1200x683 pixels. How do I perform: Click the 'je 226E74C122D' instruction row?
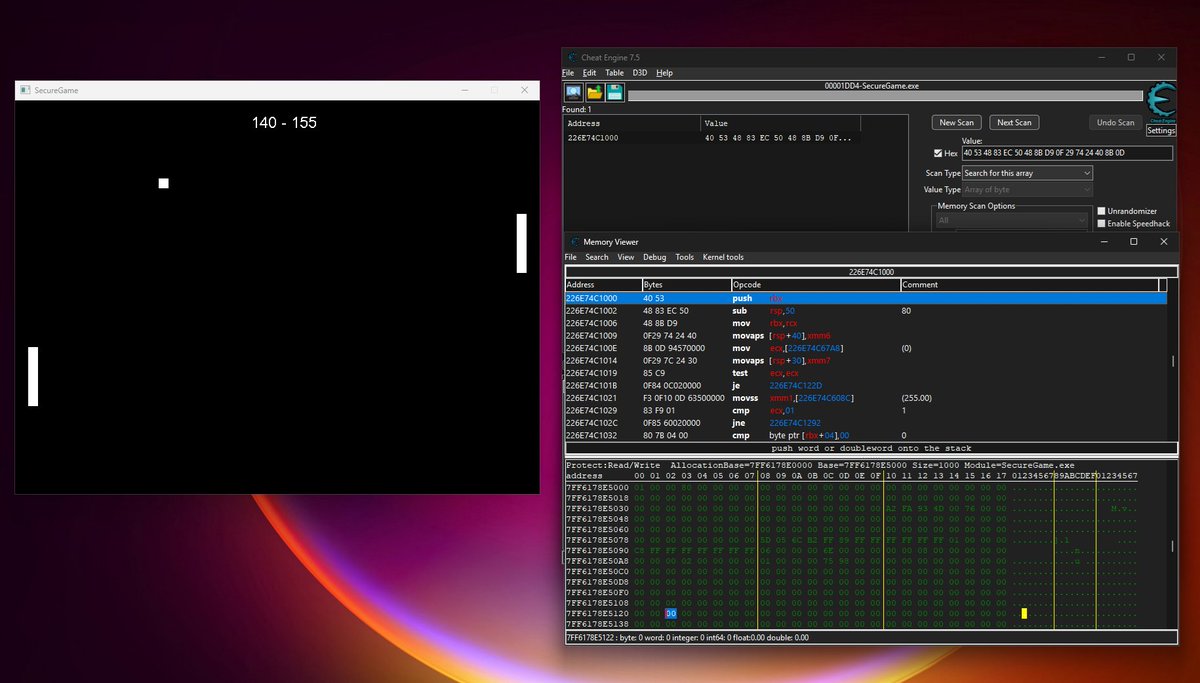click(866, 385)
